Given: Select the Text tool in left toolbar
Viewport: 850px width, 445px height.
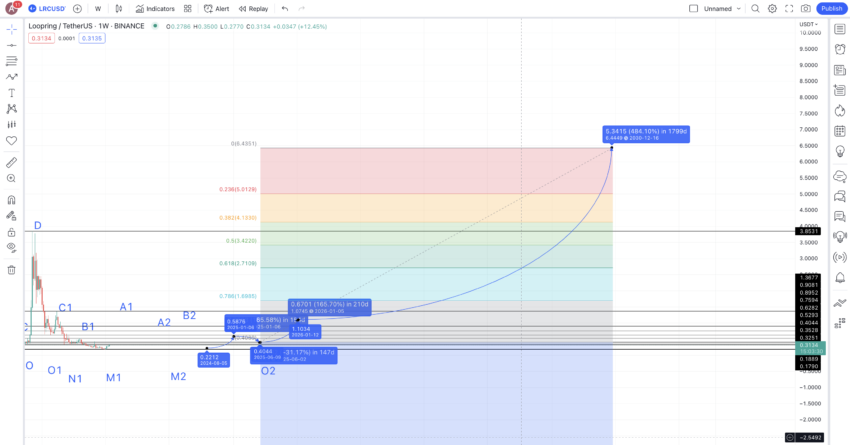Looking at the screenshot, I should pos(11,93).
